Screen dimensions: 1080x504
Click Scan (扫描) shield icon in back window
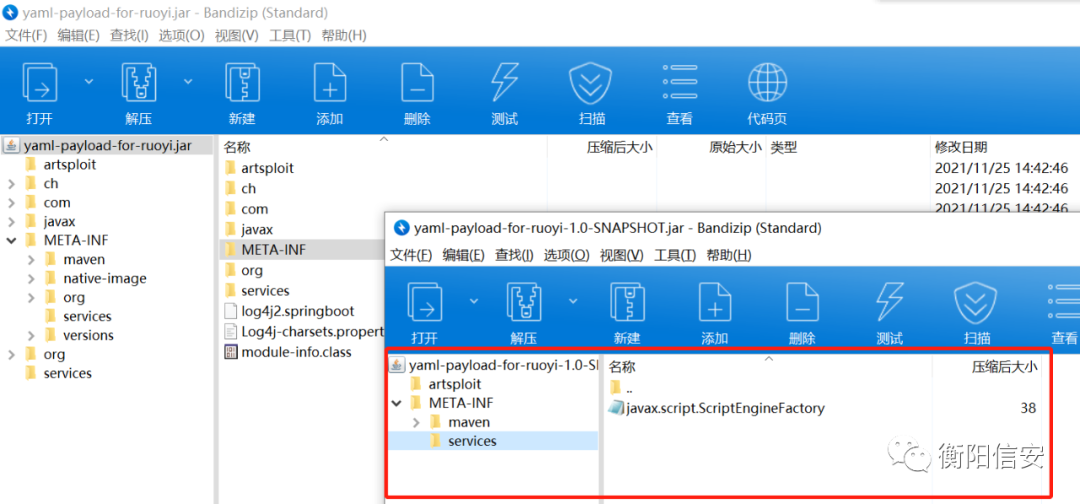pos(590,83)
